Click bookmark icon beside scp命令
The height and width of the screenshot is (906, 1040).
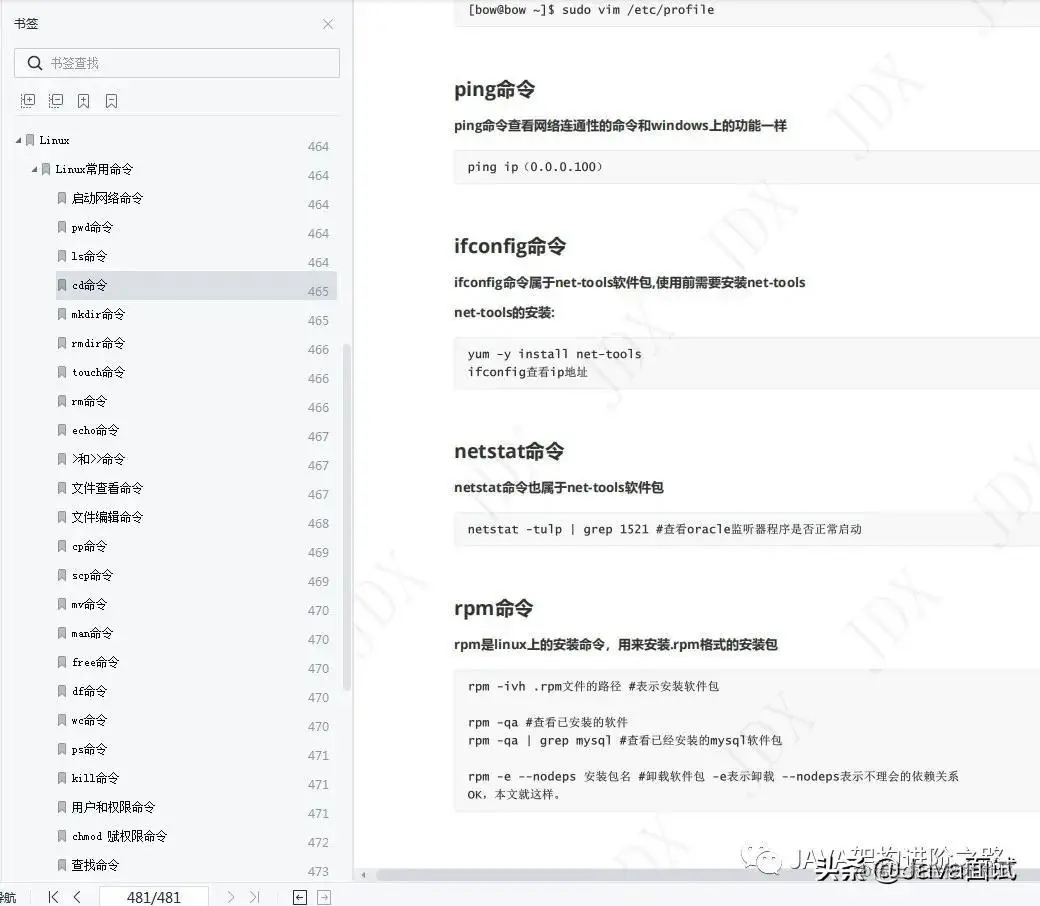(x=62, y=575)
